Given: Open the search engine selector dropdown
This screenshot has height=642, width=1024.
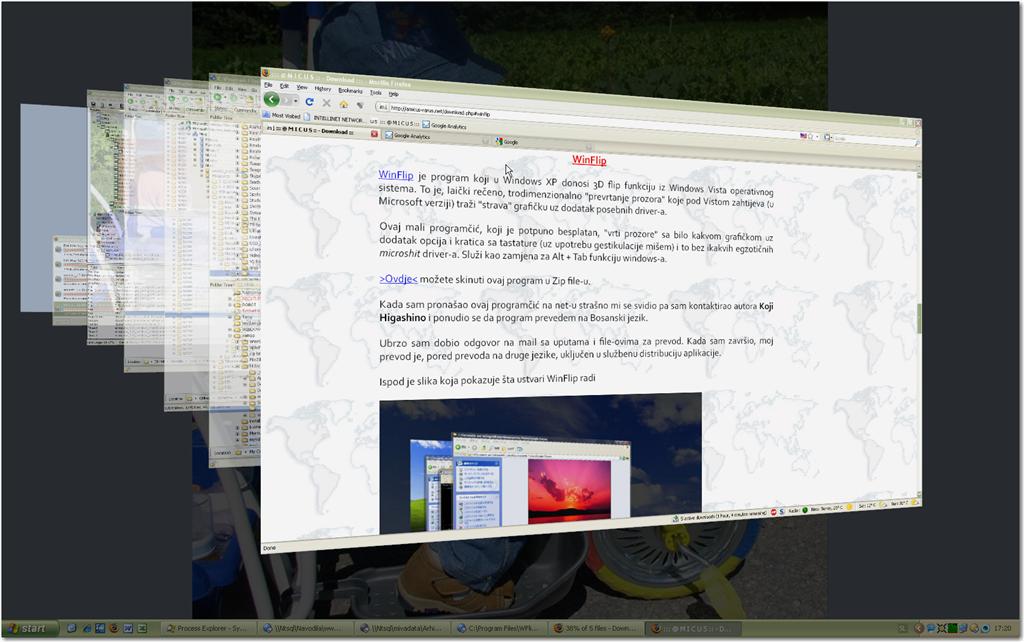Looking at the screenshot, I should pos(827,137).
